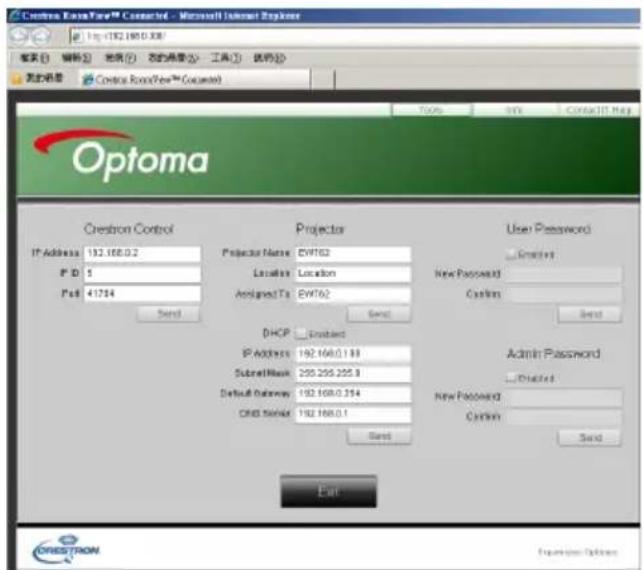Click the browser Forward arrow button
The height and width of the screenshot is (570, 643).
pos(40,36)
